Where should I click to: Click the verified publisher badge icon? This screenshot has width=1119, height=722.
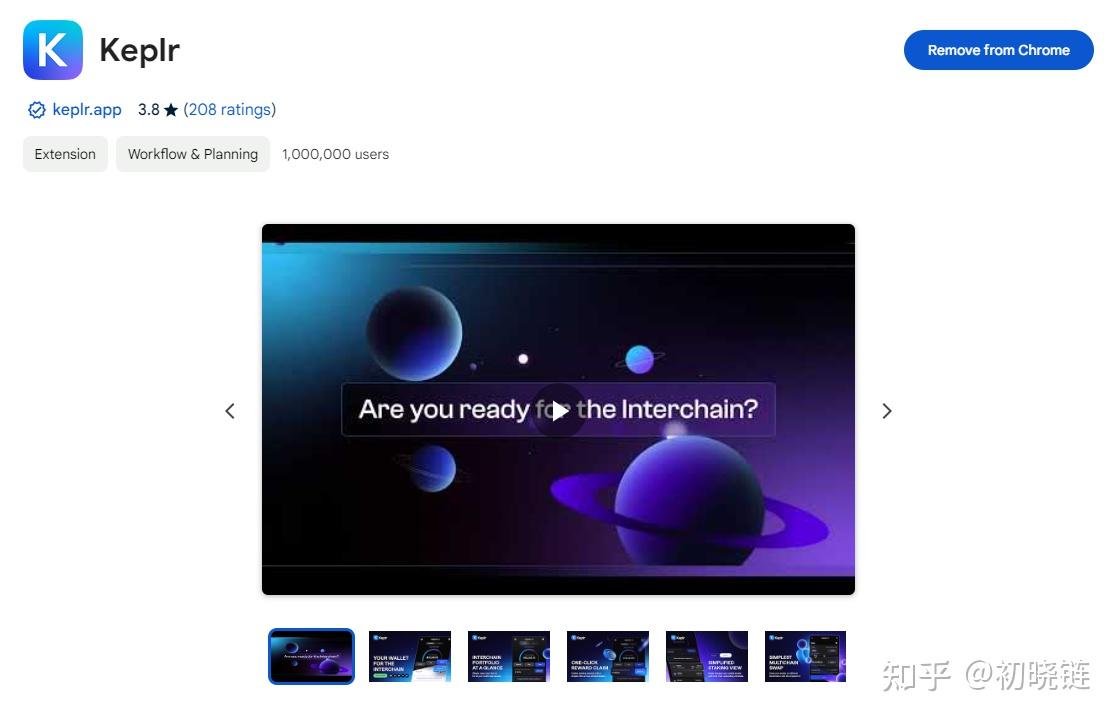(36, 110)
